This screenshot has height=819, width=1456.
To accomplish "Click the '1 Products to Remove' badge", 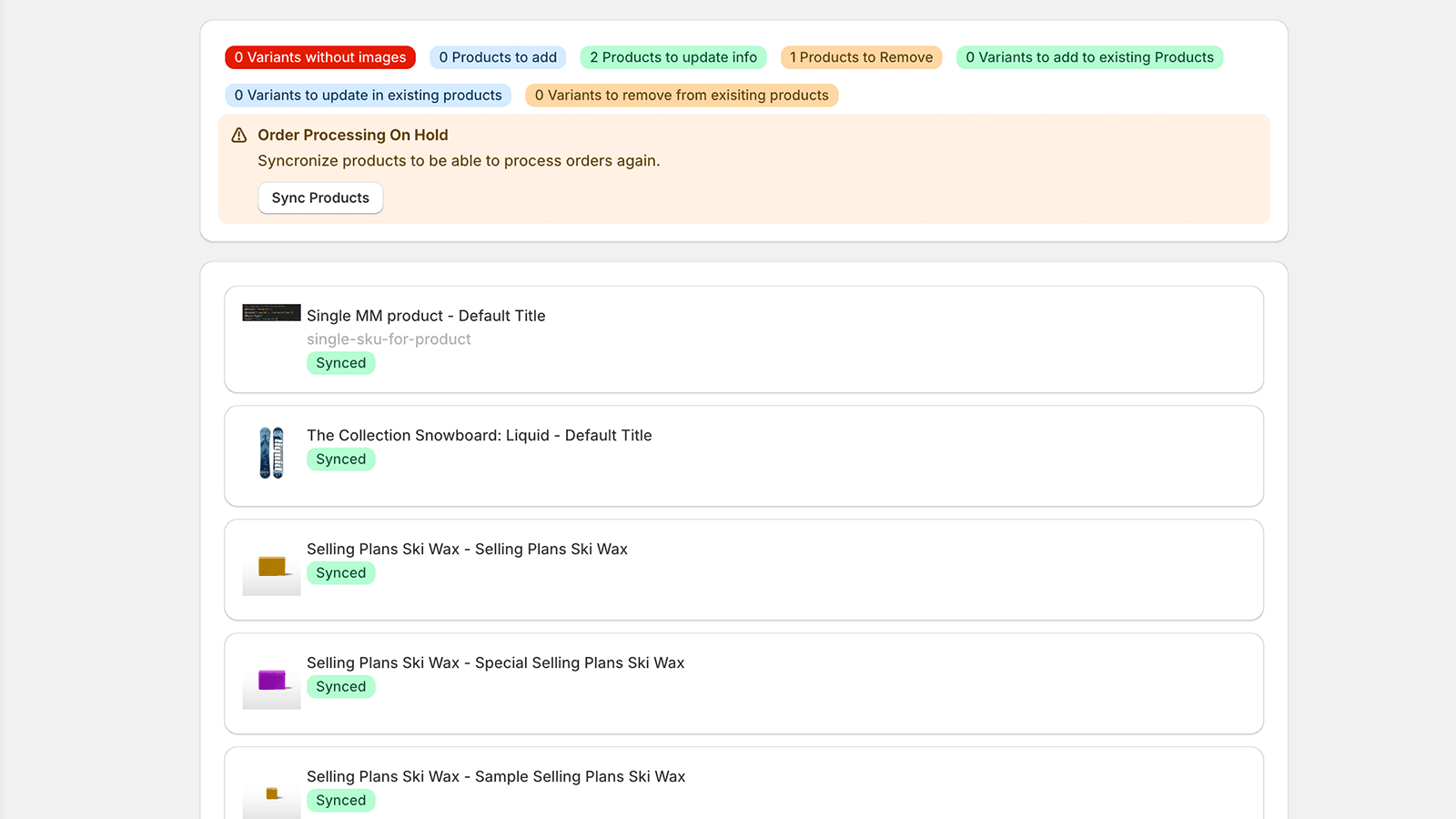I will pyautogui.click(x=861, y=57).
